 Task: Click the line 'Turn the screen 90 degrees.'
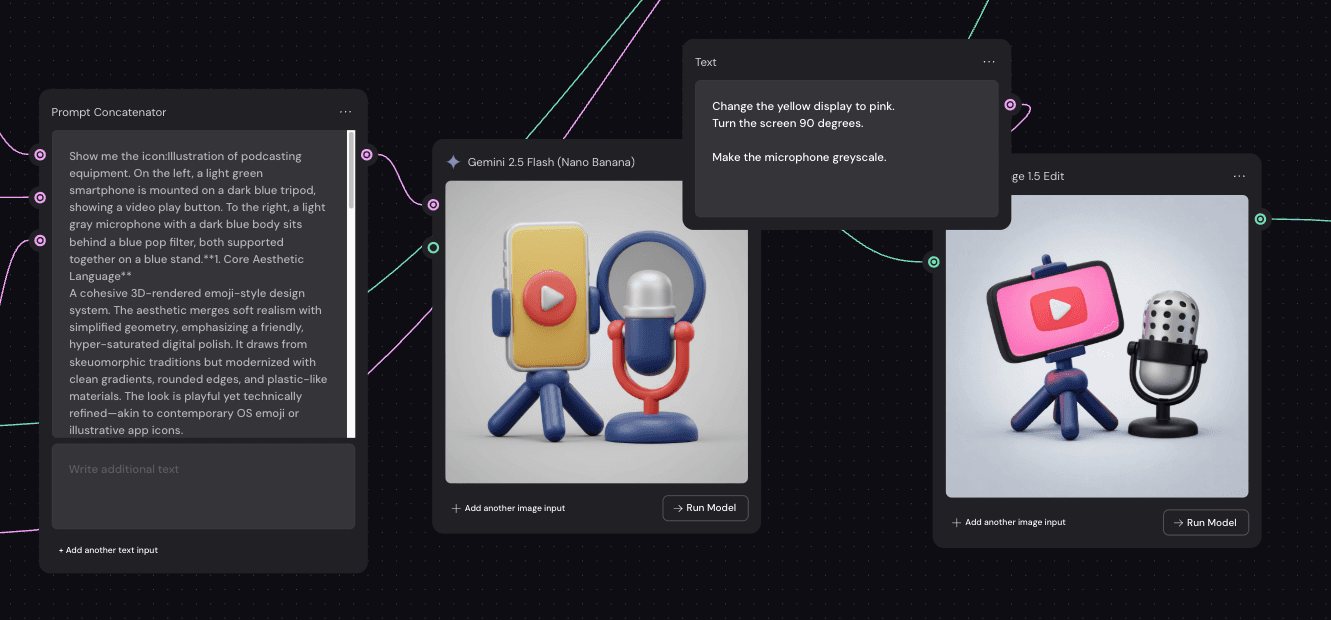(x=787, y=123)
